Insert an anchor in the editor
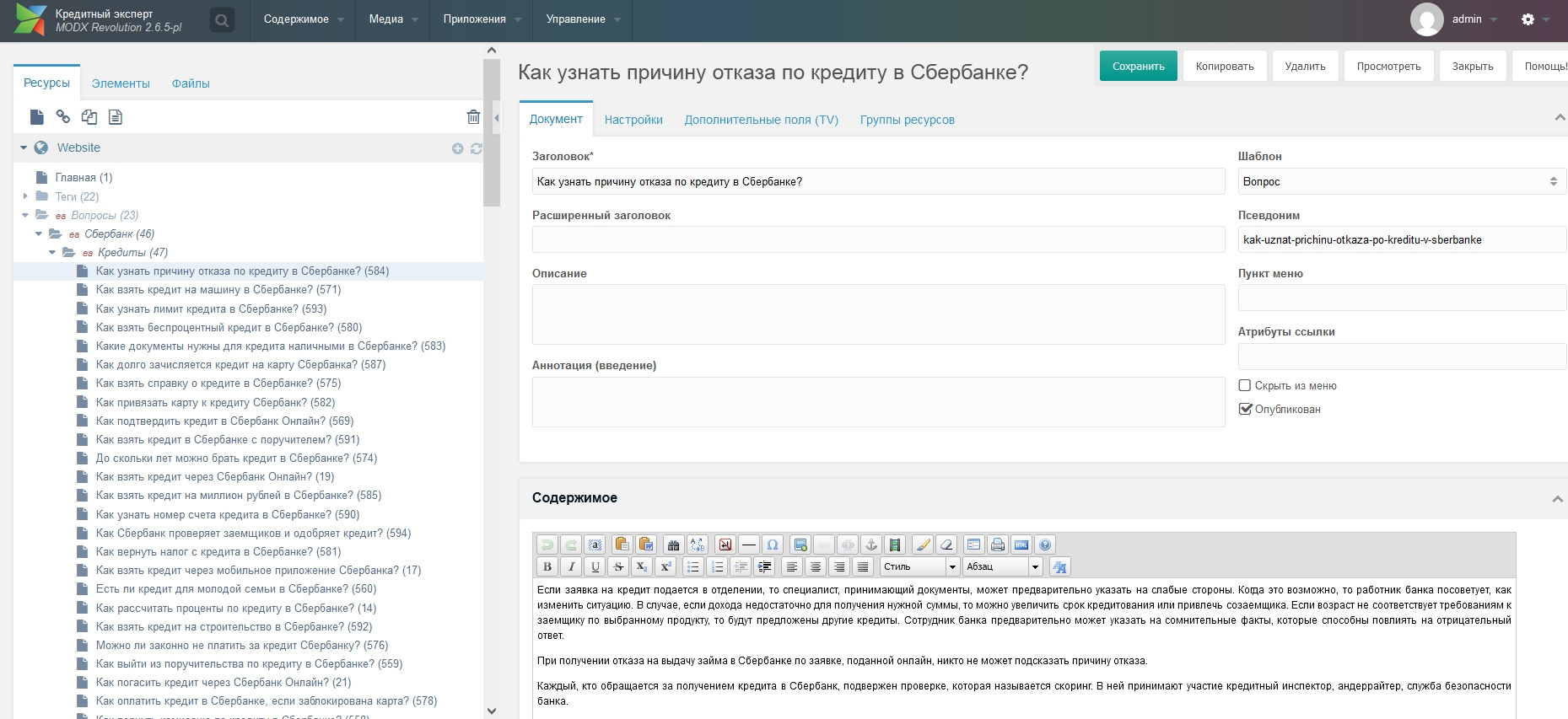Screen dimensions: 1568x719 (871, 545)
